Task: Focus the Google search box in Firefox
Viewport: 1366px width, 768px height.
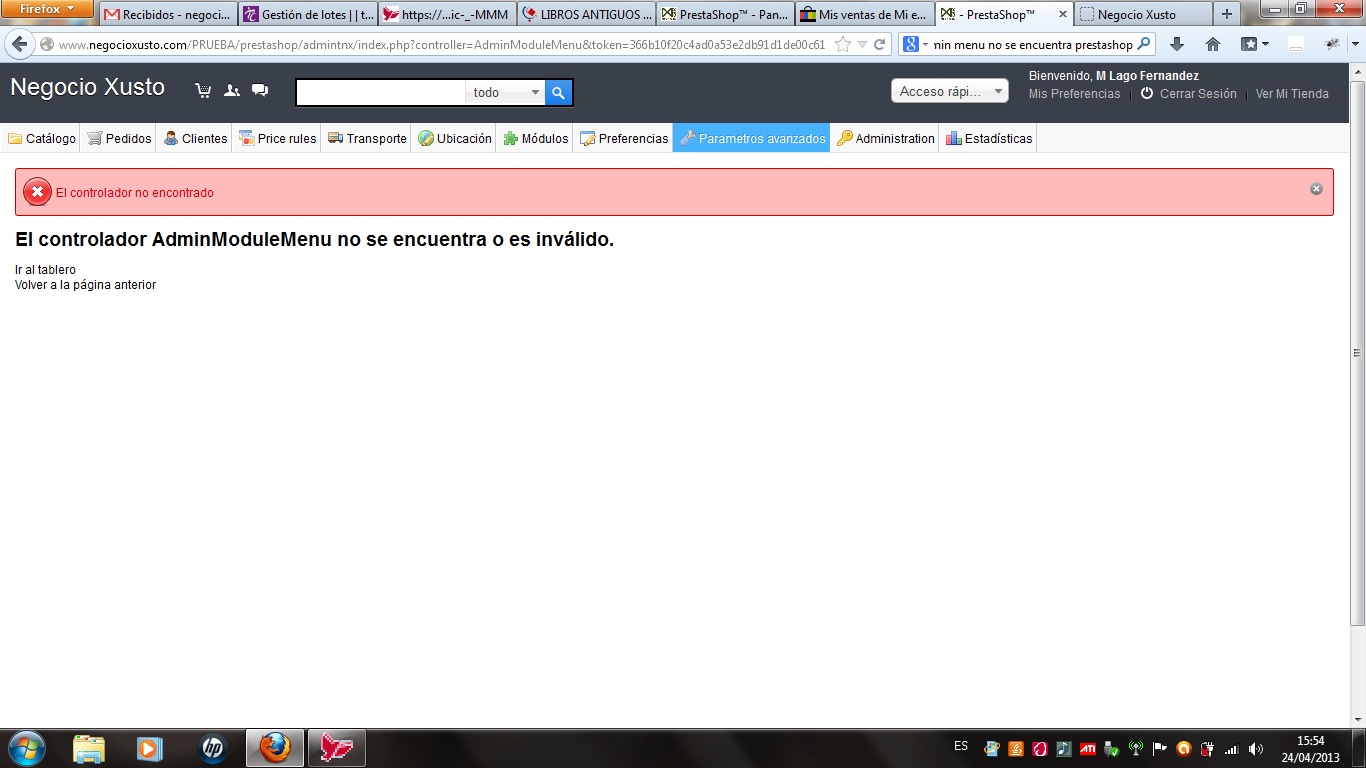Action: click(1032, 45)
